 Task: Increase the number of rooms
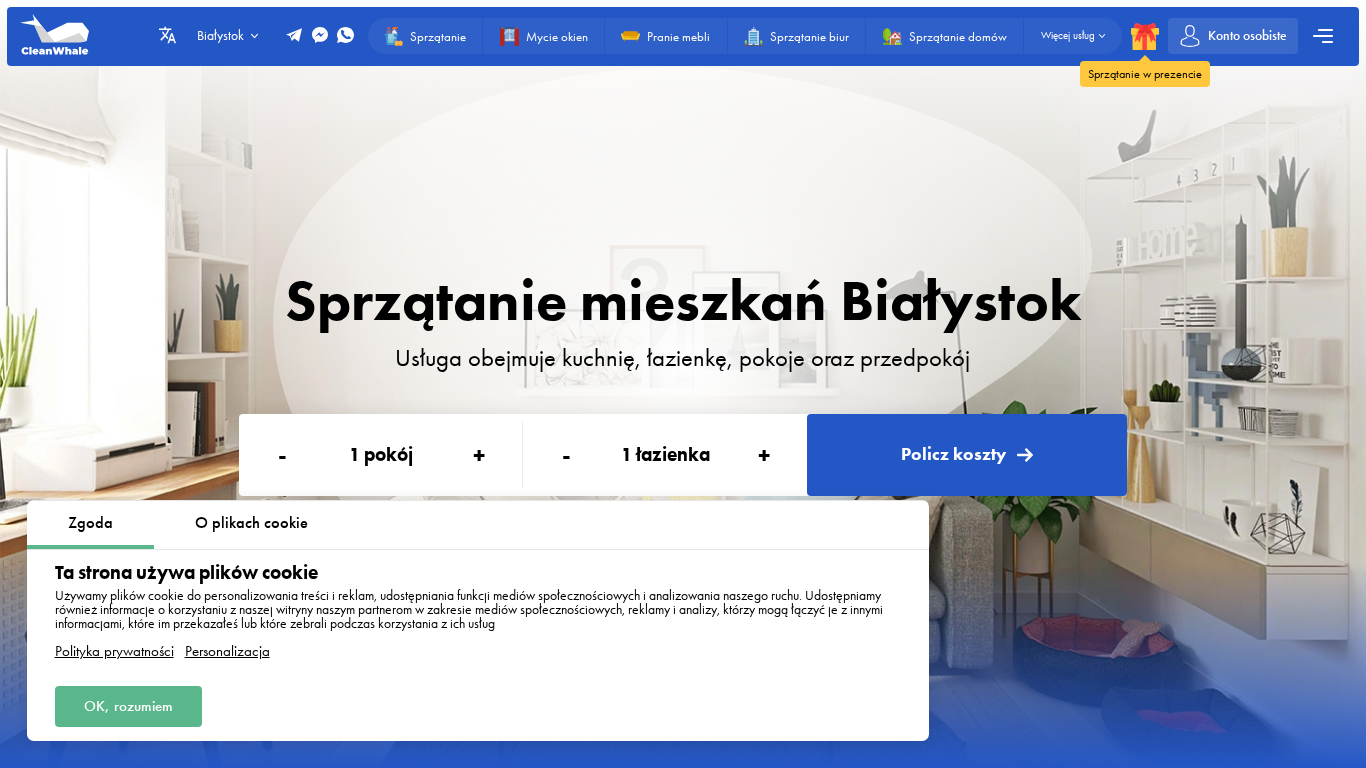[x=479, y=456]
